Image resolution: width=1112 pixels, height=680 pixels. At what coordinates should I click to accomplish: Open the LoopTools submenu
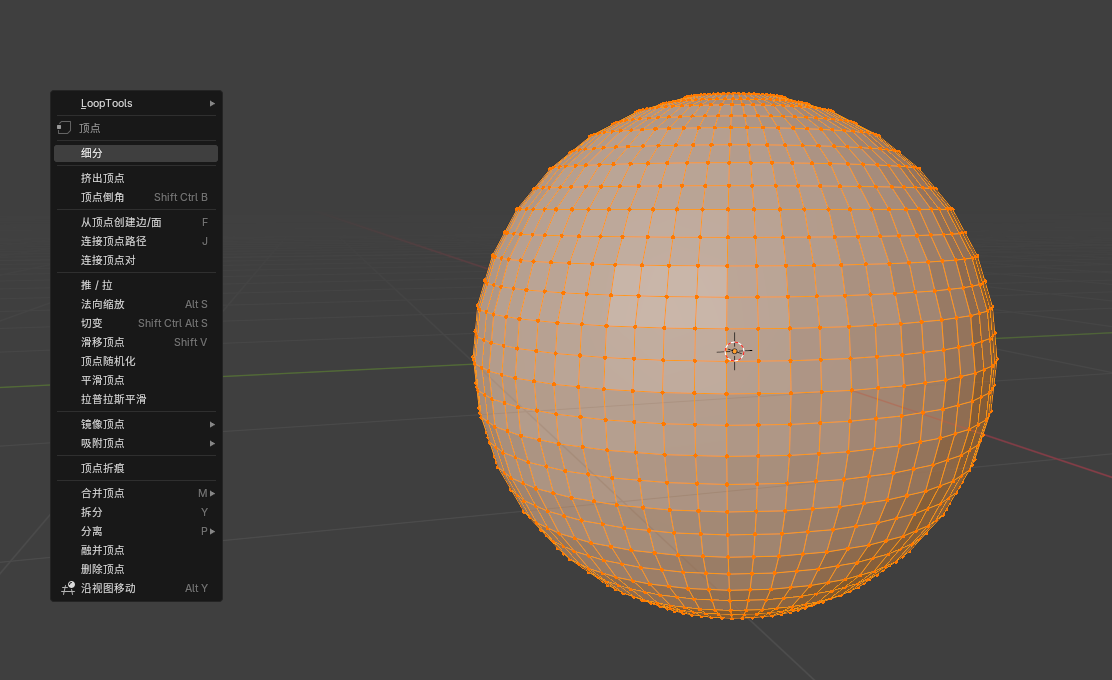[x=136, y=104]
